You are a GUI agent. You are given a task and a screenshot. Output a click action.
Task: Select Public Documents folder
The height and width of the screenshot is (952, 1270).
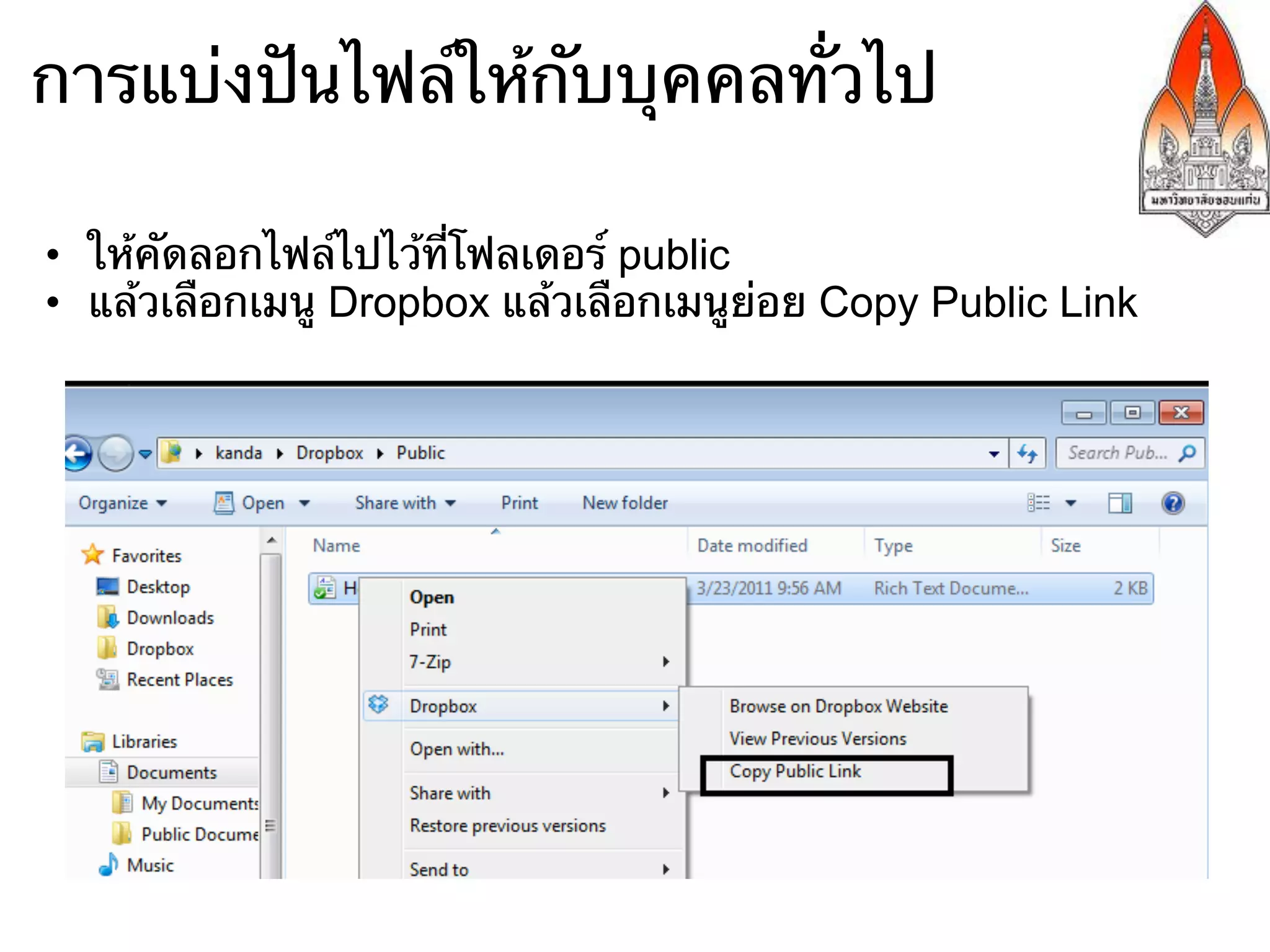click(200, 835)
